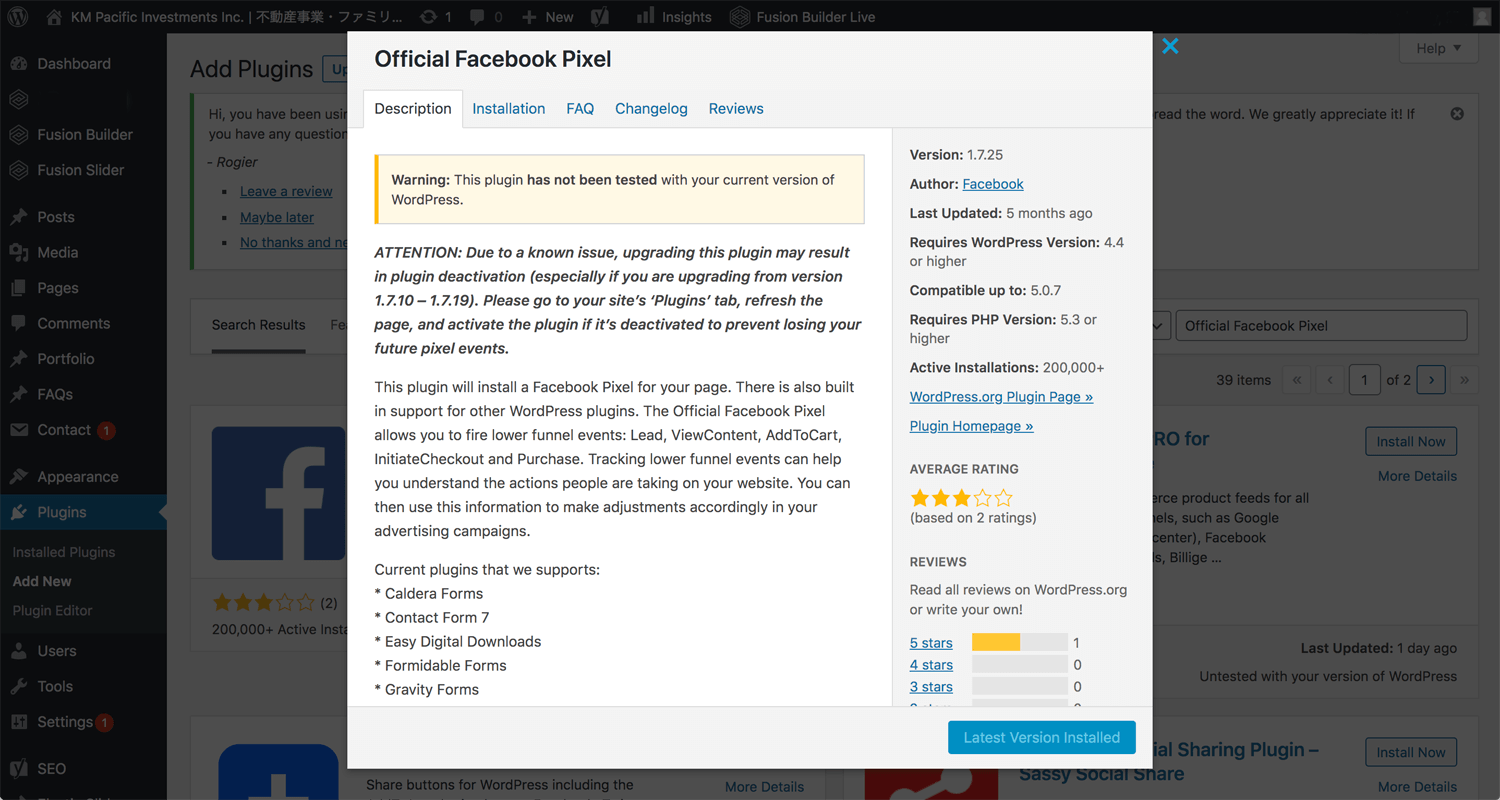Click Leave a review link

286,192
